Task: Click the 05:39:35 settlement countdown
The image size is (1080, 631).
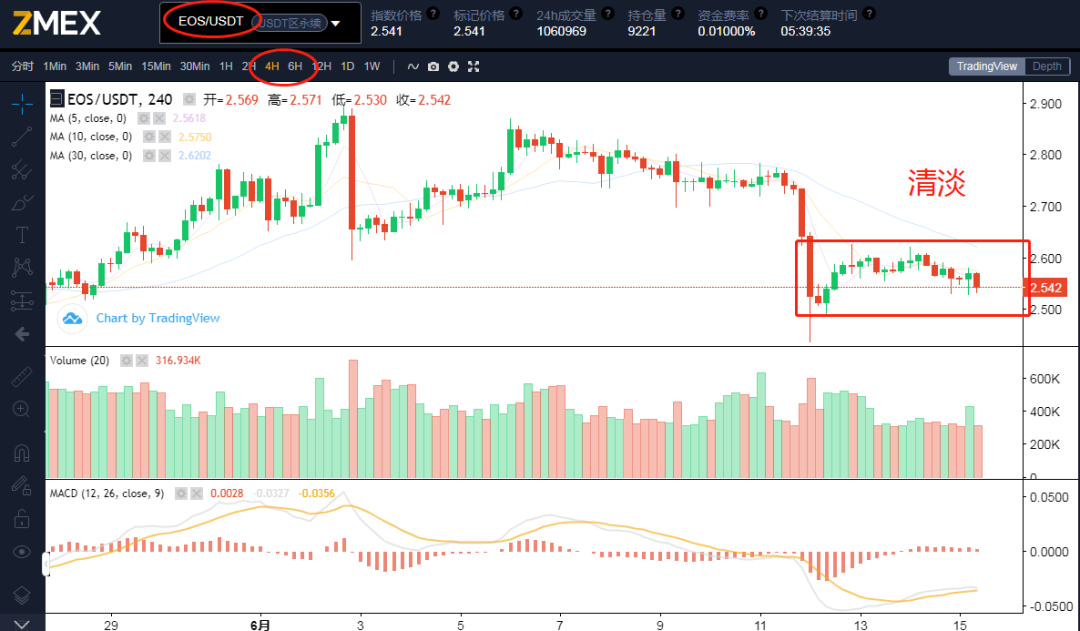Action: [x=805, y=31]
